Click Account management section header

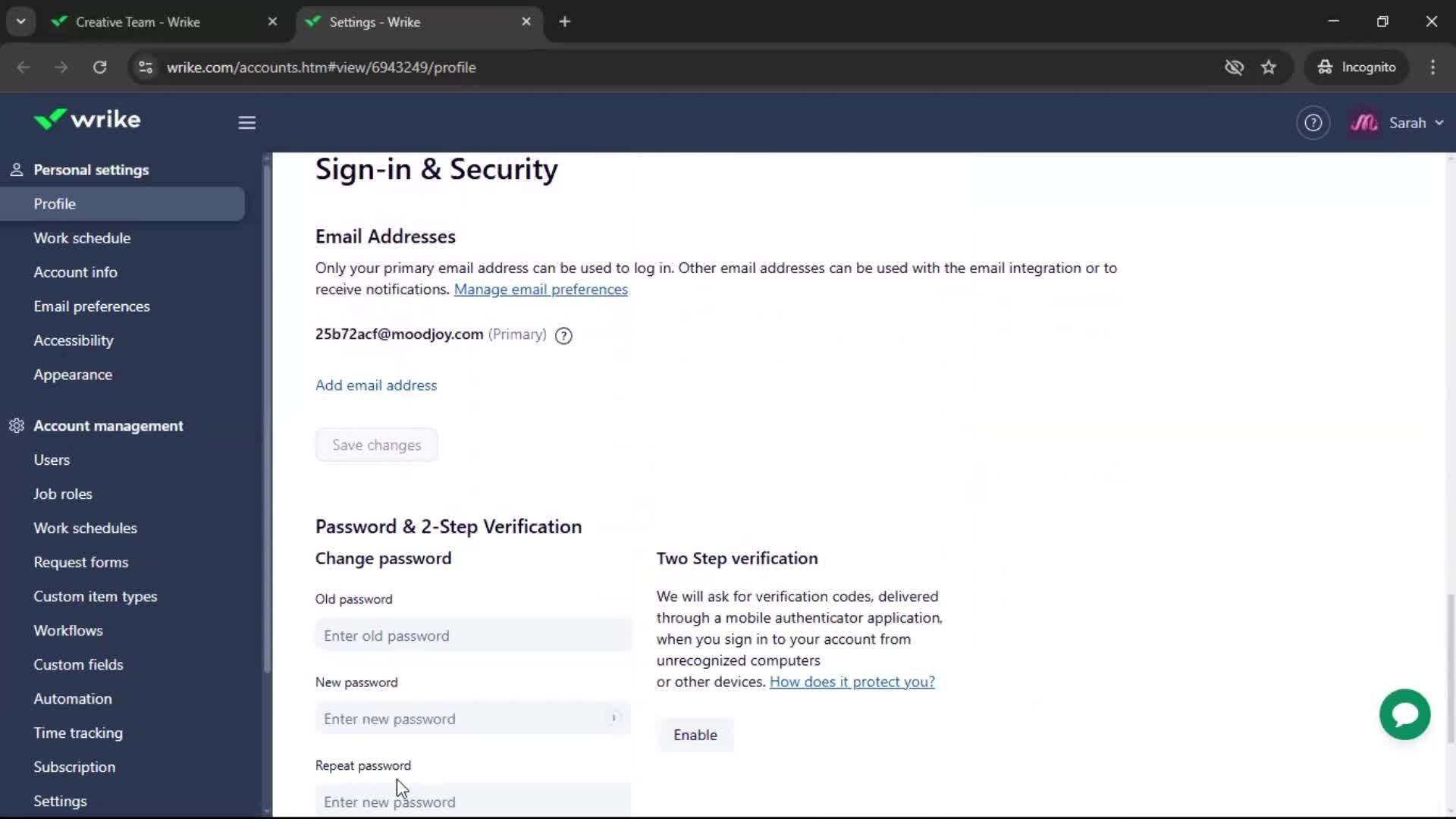tap(108, 426)
